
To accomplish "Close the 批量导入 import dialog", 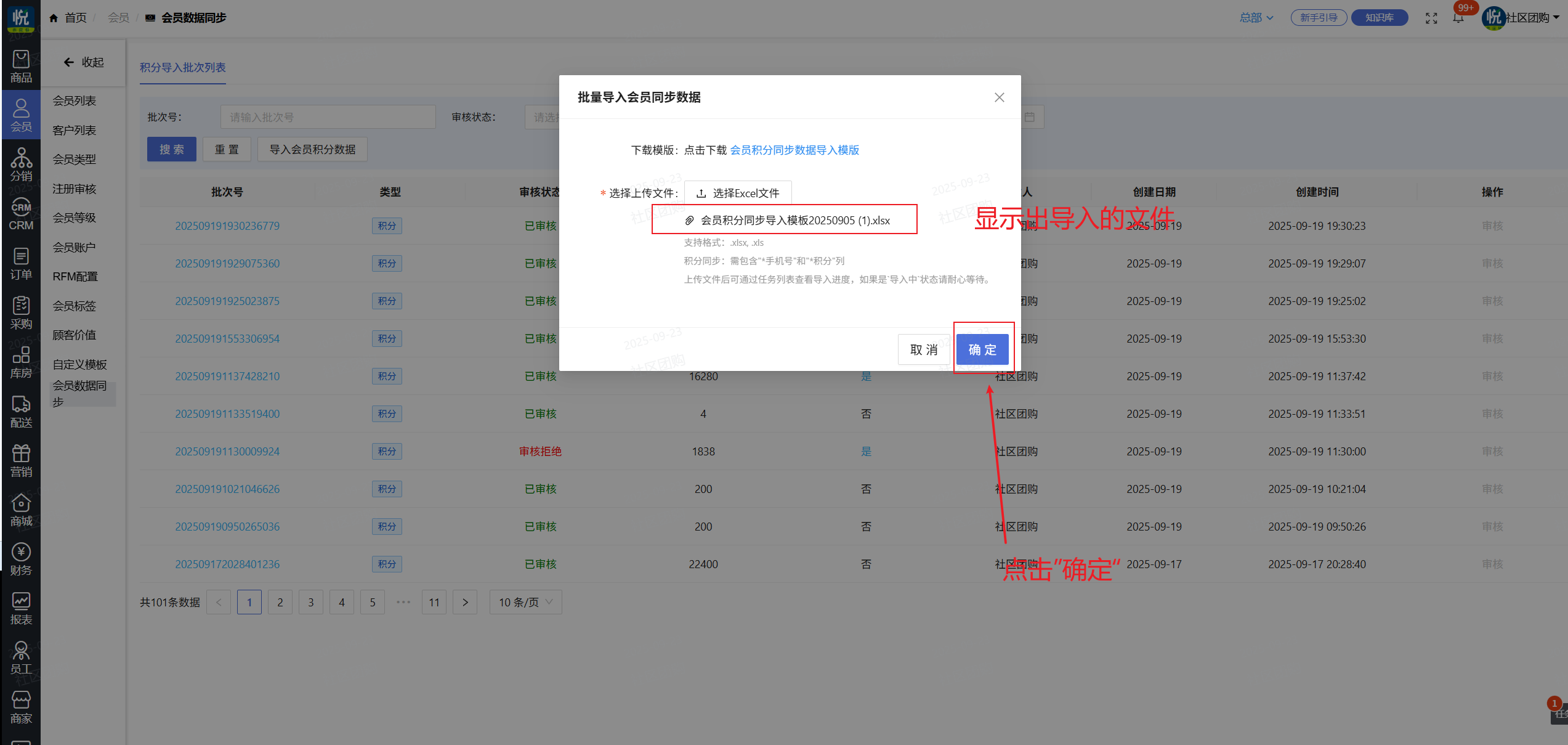I will click(x=999, y=97).
